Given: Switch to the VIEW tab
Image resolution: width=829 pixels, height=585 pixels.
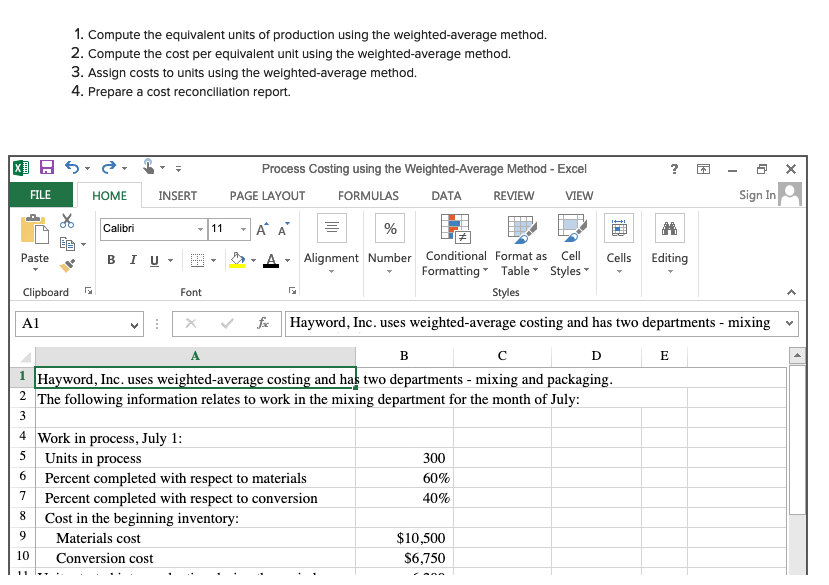Looking at the screenshot, I should (579, 196).
